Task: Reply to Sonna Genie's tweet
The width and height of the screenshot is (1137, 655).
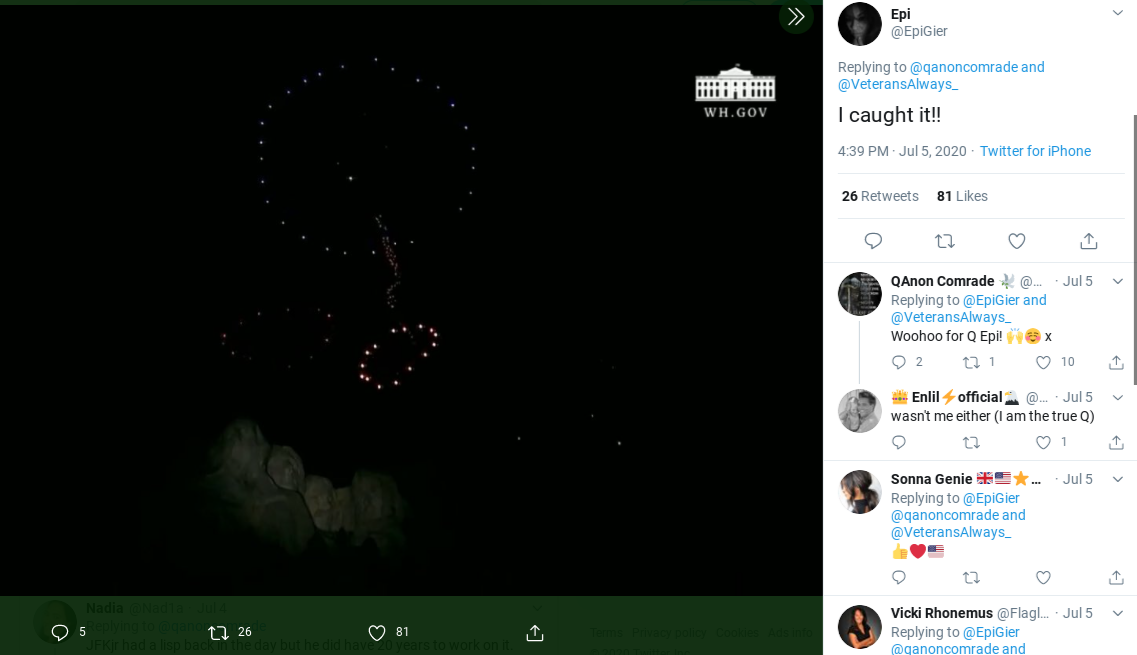Action: [x=898, y=577]
